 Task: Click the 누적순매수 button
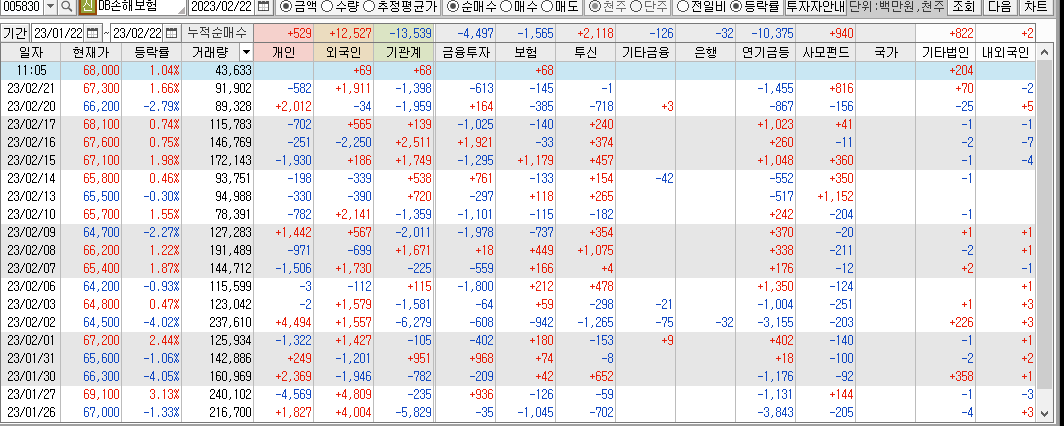tap(219, 33)
